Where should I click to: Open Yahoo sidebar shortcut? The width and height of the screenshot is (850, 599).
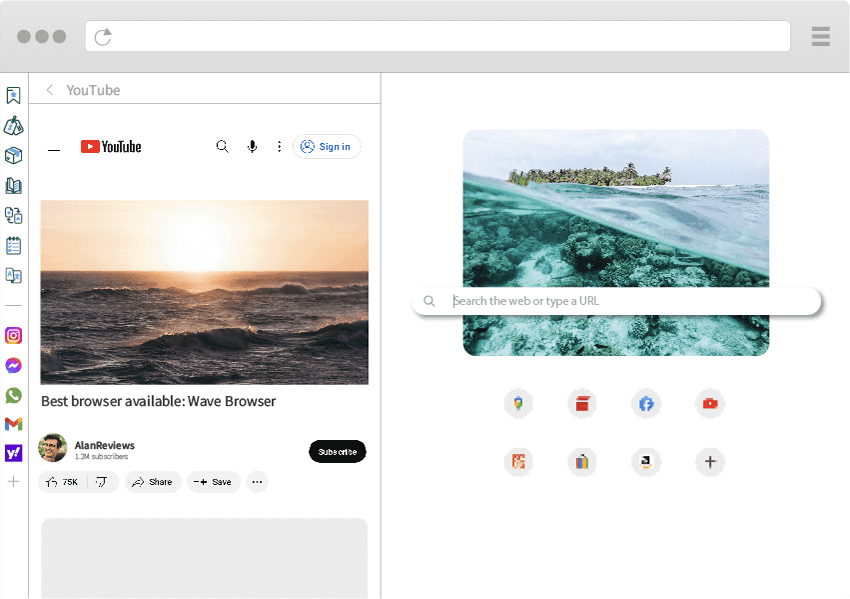pyautogui.click(x=14, y=453)
